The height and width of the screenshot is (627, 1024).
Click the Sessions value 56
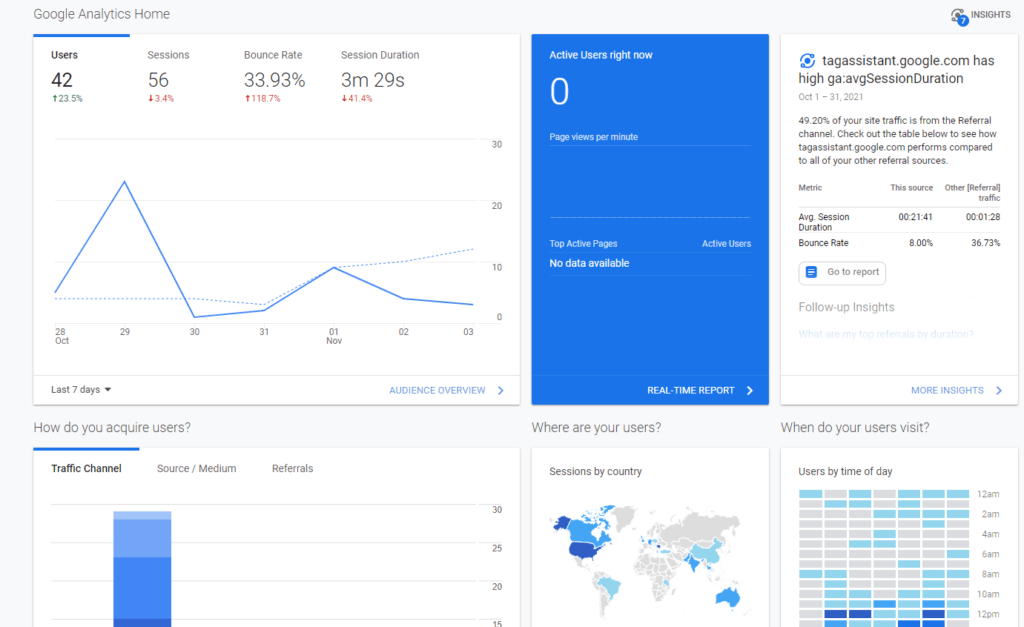pos(158,80)
